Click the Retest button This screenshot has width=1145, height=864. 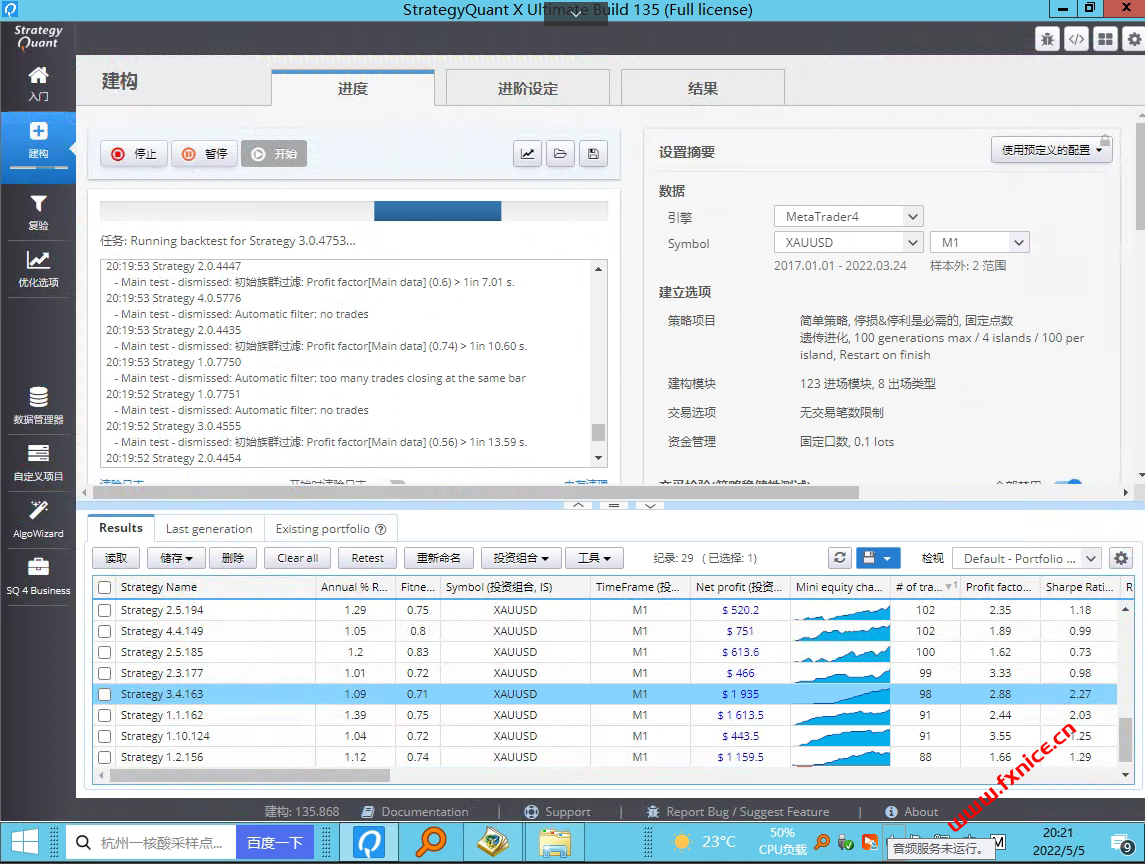(x=367, y=558)
